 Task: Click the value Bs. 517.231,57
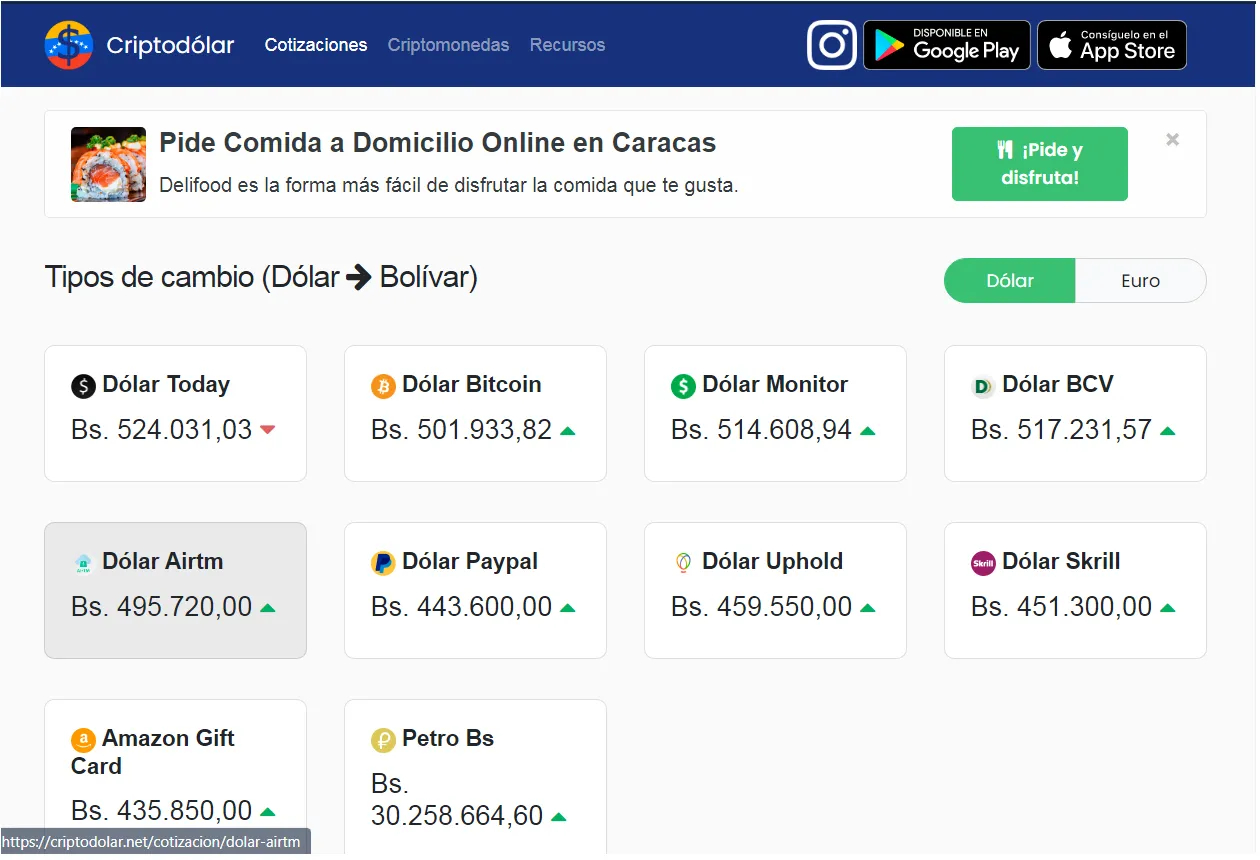click(x=1062, y=430)
